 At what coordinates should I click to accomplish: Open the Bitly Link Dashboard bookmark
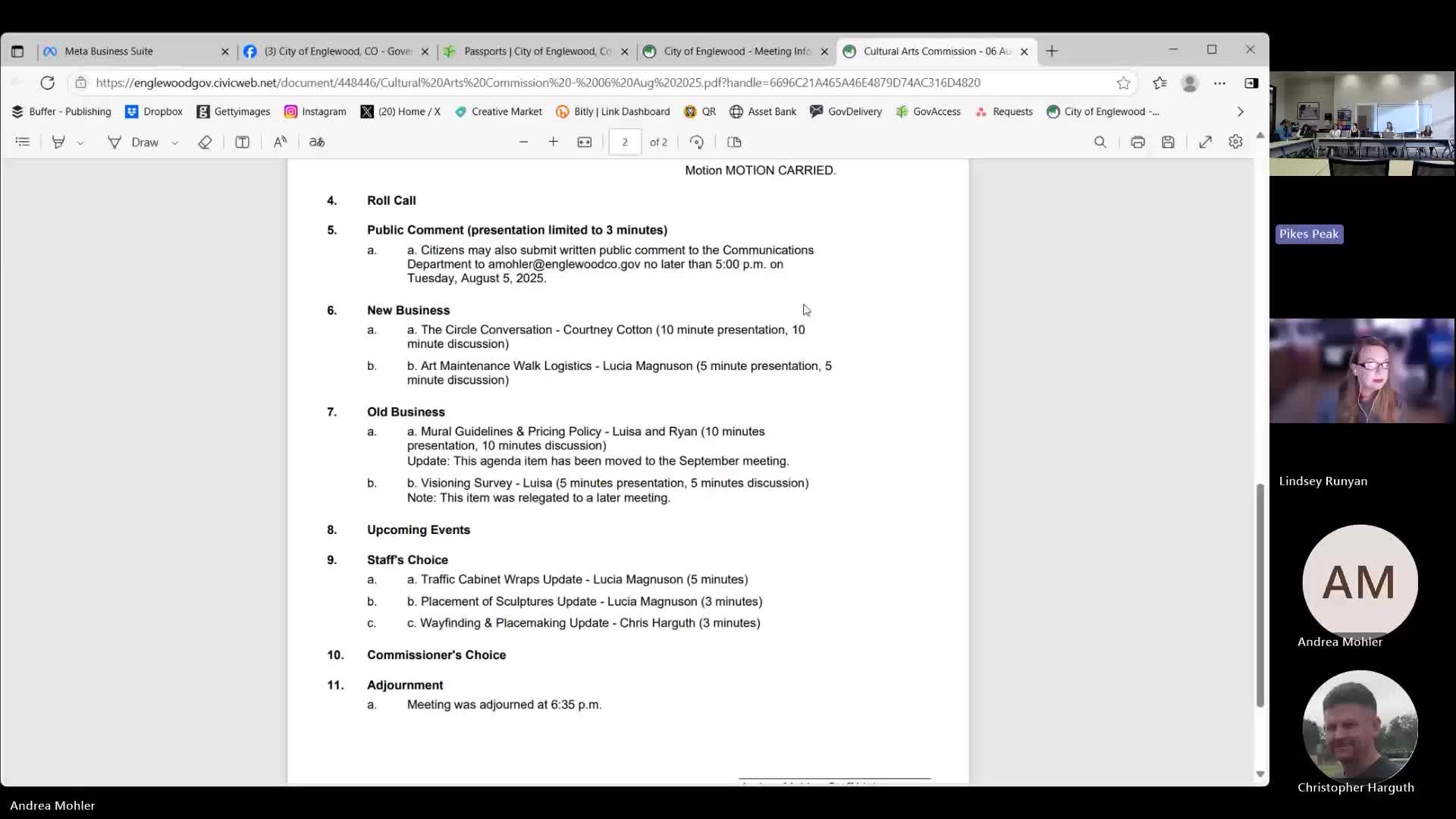[613, 111]
